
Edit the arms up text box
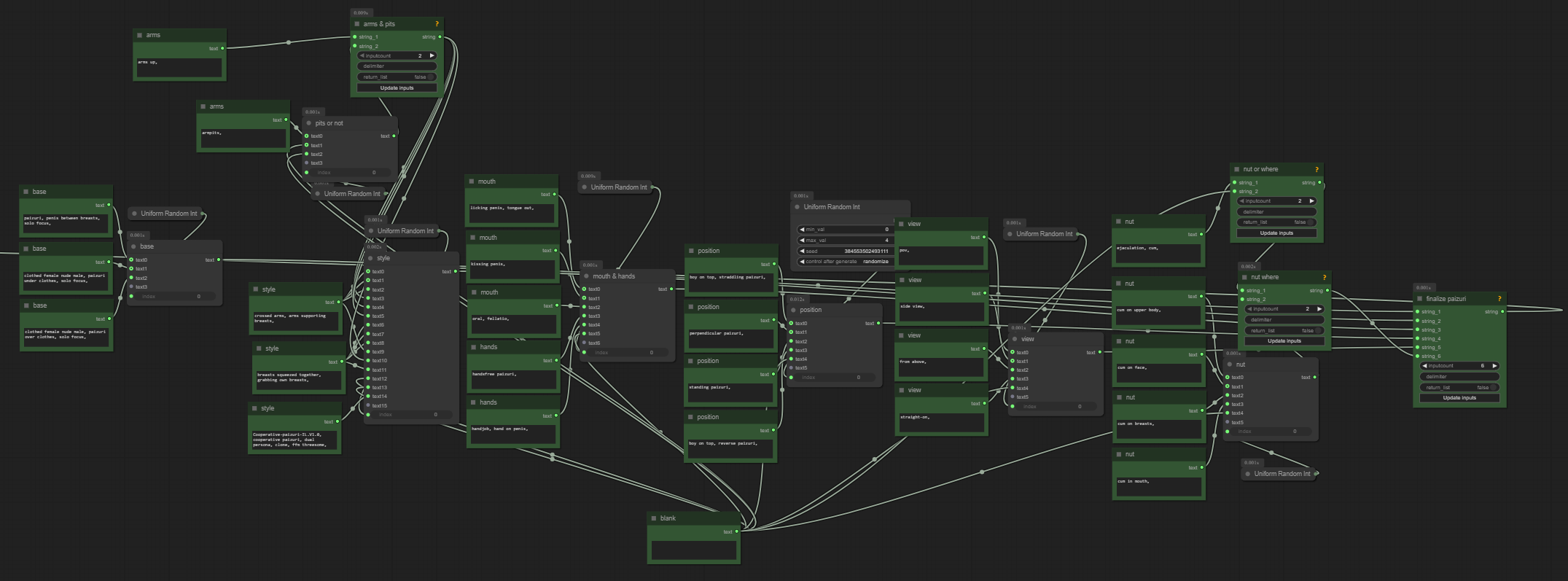pyautogui.click(x=179, y=67)
